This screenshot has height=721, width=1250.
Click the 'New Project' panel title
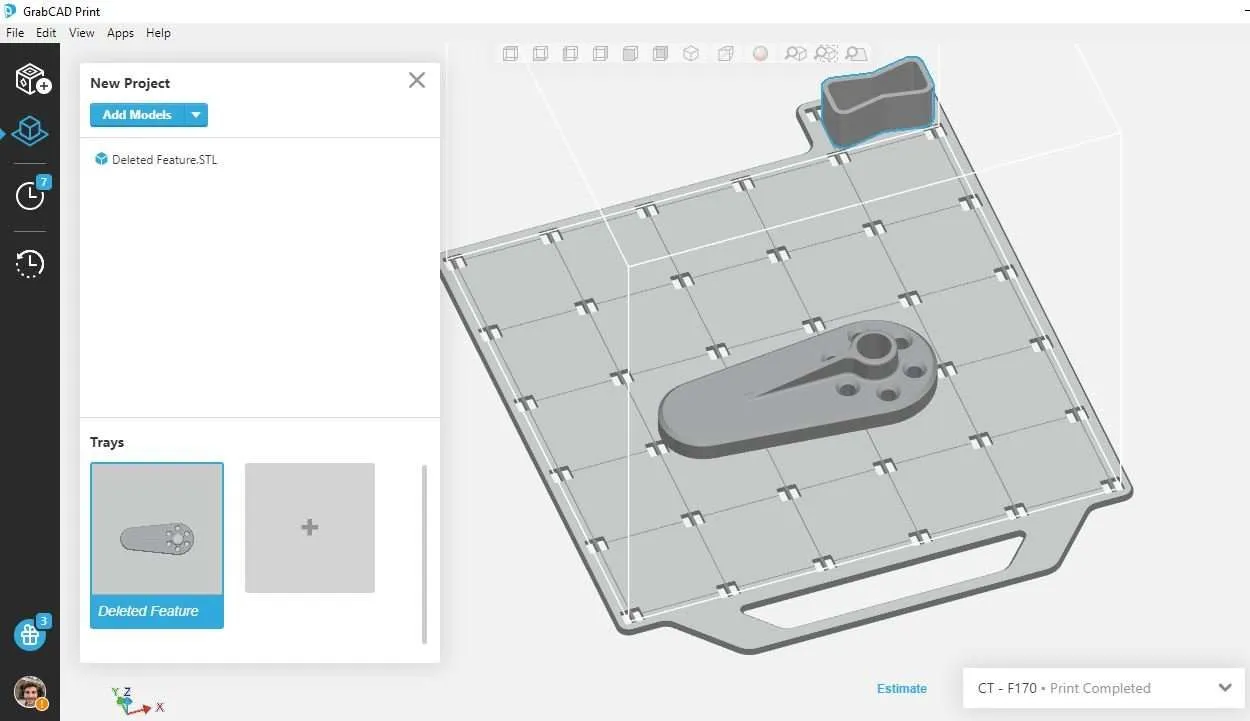[130, 83]
